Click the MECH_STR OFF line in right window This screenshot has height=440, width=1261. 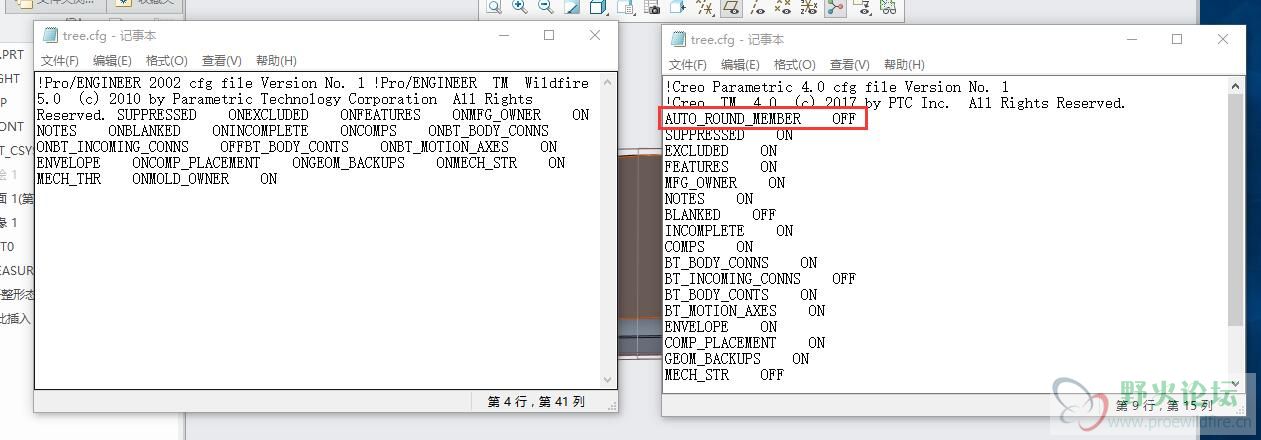click(x=724, y=375)
